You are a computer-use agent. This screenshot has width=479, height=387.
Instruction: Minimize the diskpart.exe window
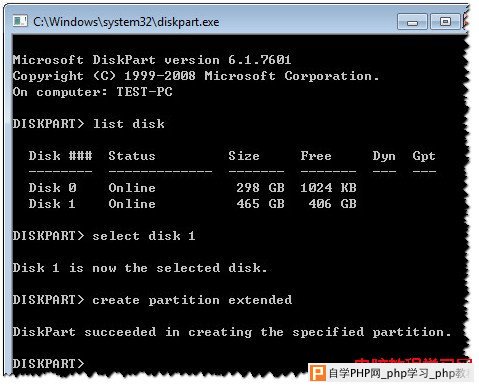[x=412, y=22]
